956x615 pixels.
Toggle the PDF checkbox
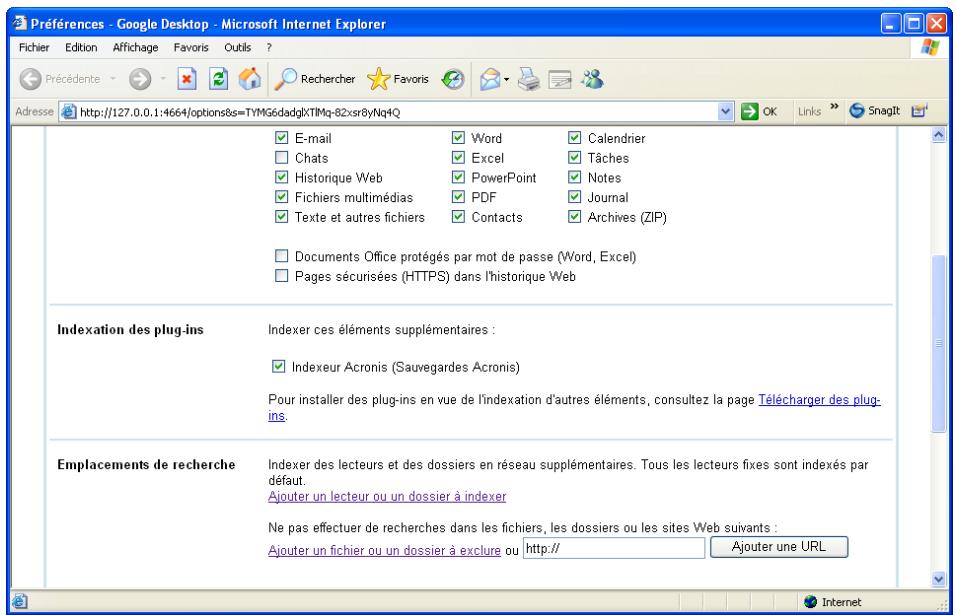[x=458, y=197]
